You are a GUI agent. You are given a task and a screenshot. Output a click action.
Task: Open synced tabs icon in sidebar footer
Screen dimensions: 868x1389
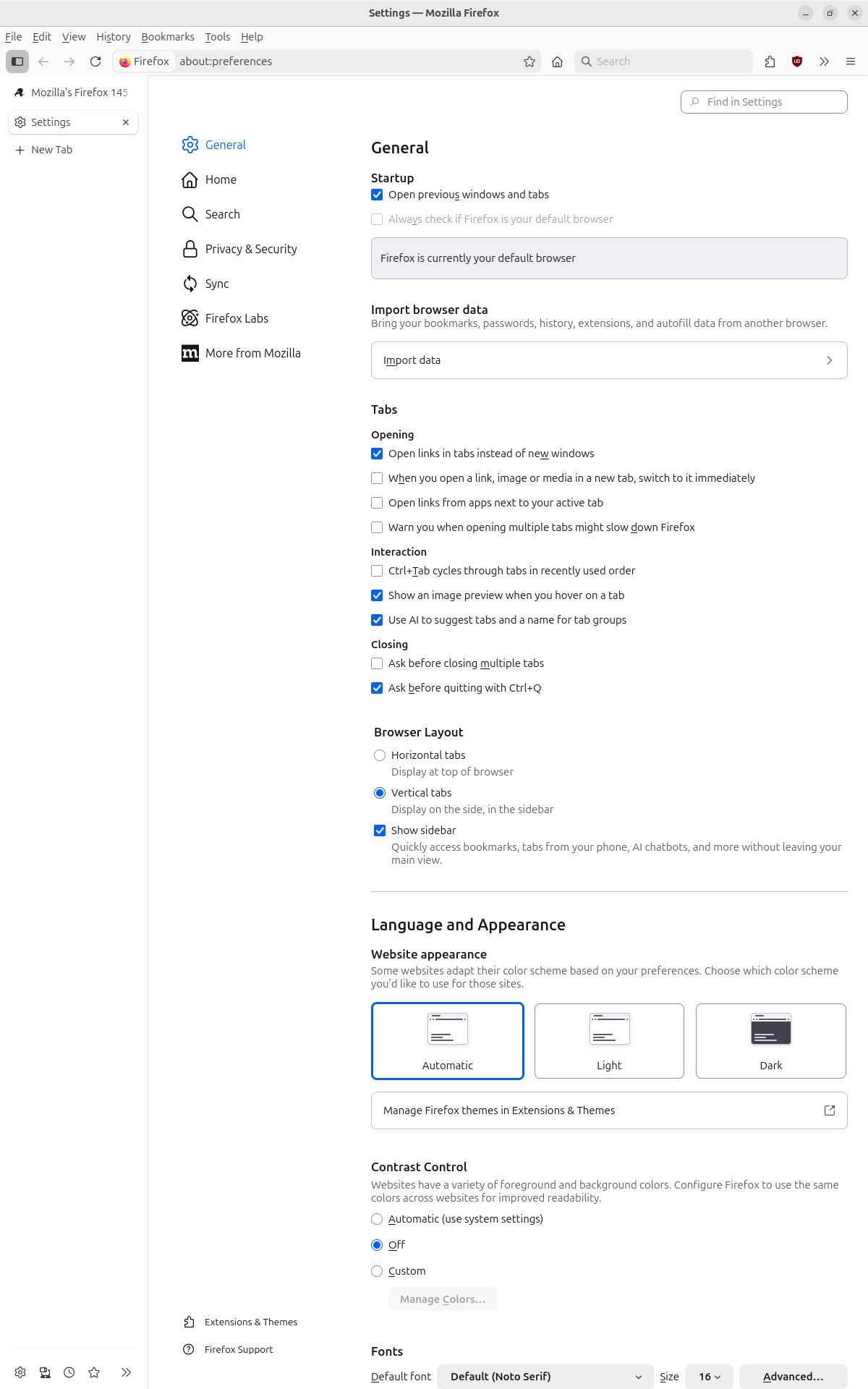(45, 1372)
